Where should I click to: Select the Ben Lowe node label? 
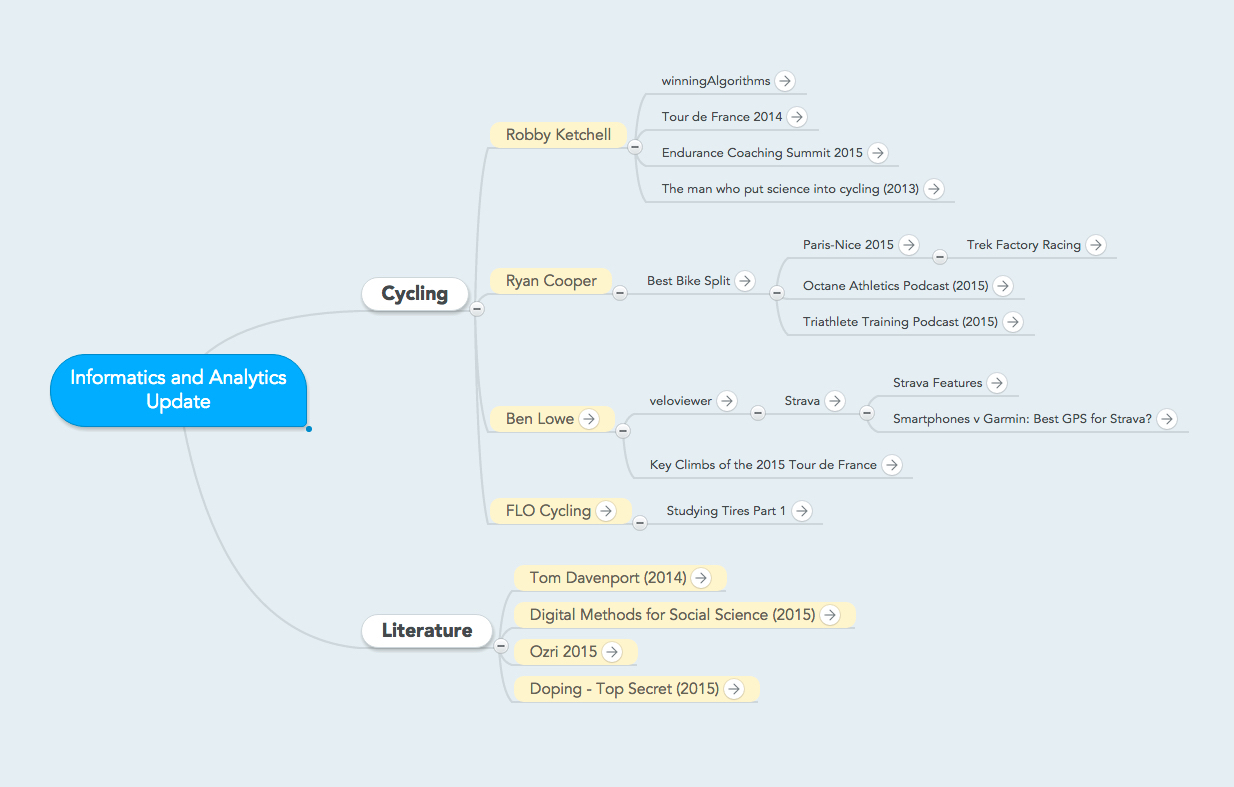tap(540, 419)
